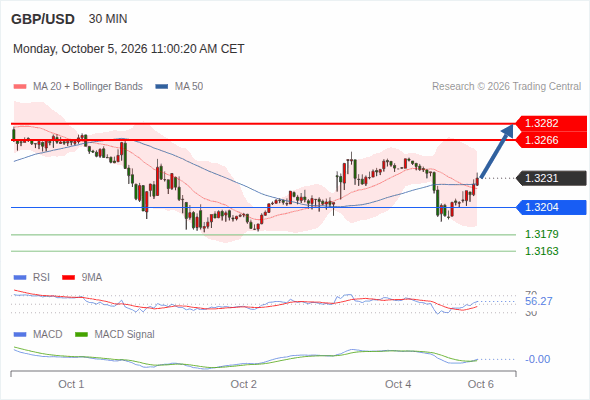Click the Oct 4 timeline date label
590x400 pixels.
coord(398,384)
